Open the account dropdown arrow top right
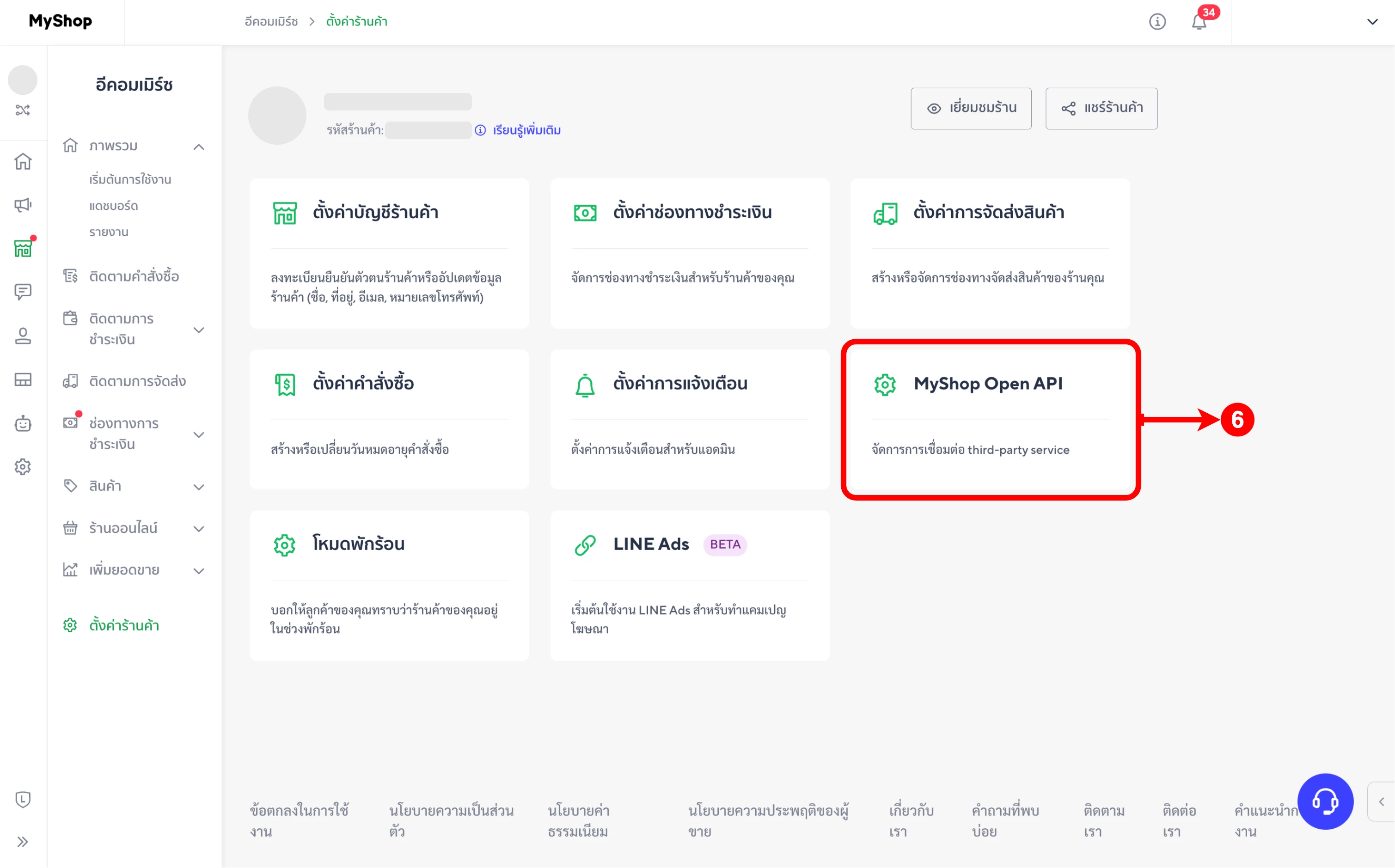The image size is (1395, 868). tap(1372, 22)
